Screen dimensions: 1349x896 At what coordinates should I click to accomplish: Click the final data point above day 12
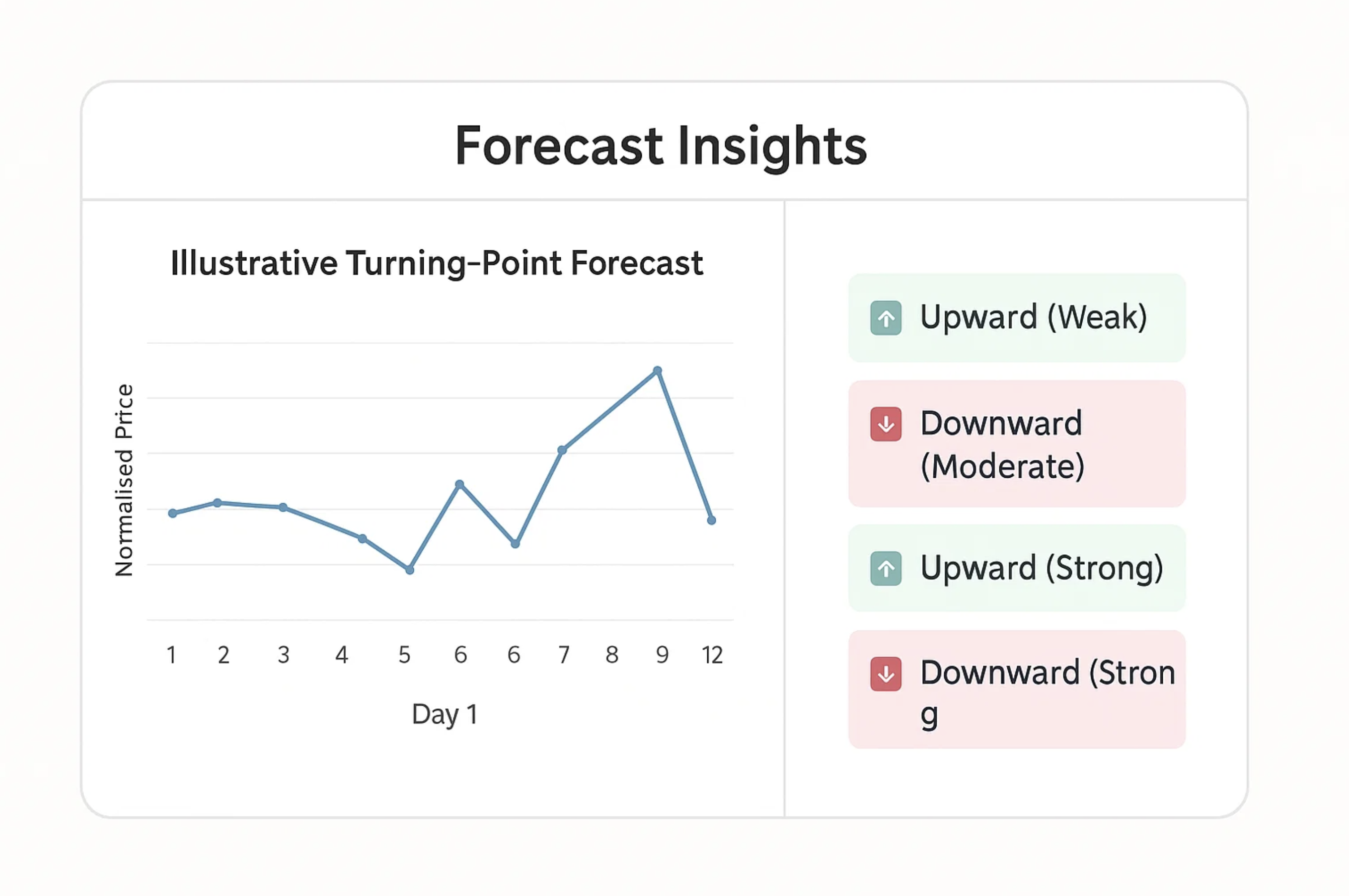click(x=711, y=521)
